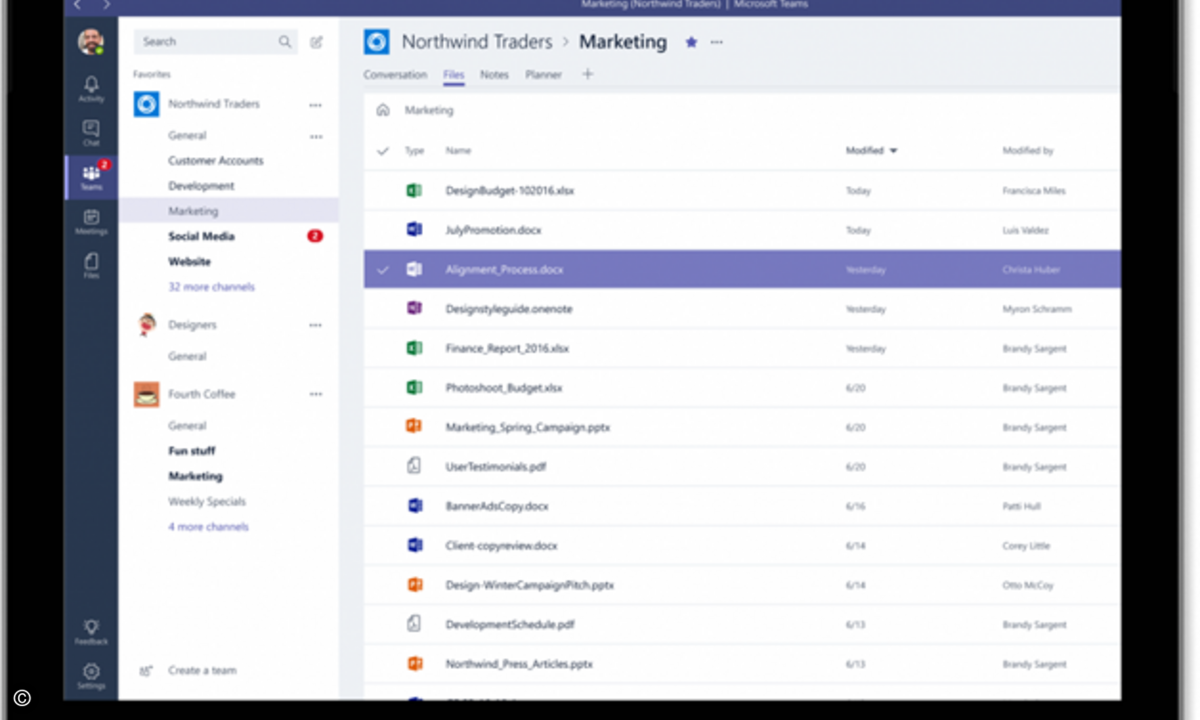1200x720 pixels.
Task: Sort by the Modified by column header
Action: (1028, 151)
